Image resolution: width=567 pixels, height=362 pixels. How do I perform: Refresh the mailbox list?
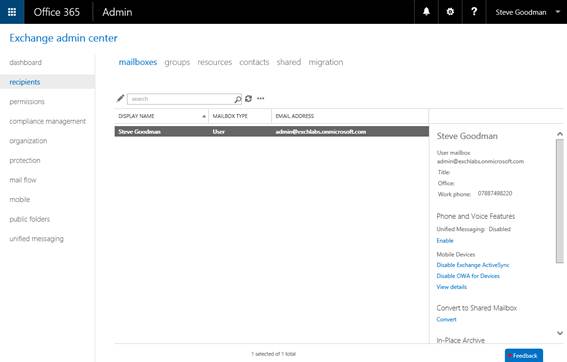point(248,98)
